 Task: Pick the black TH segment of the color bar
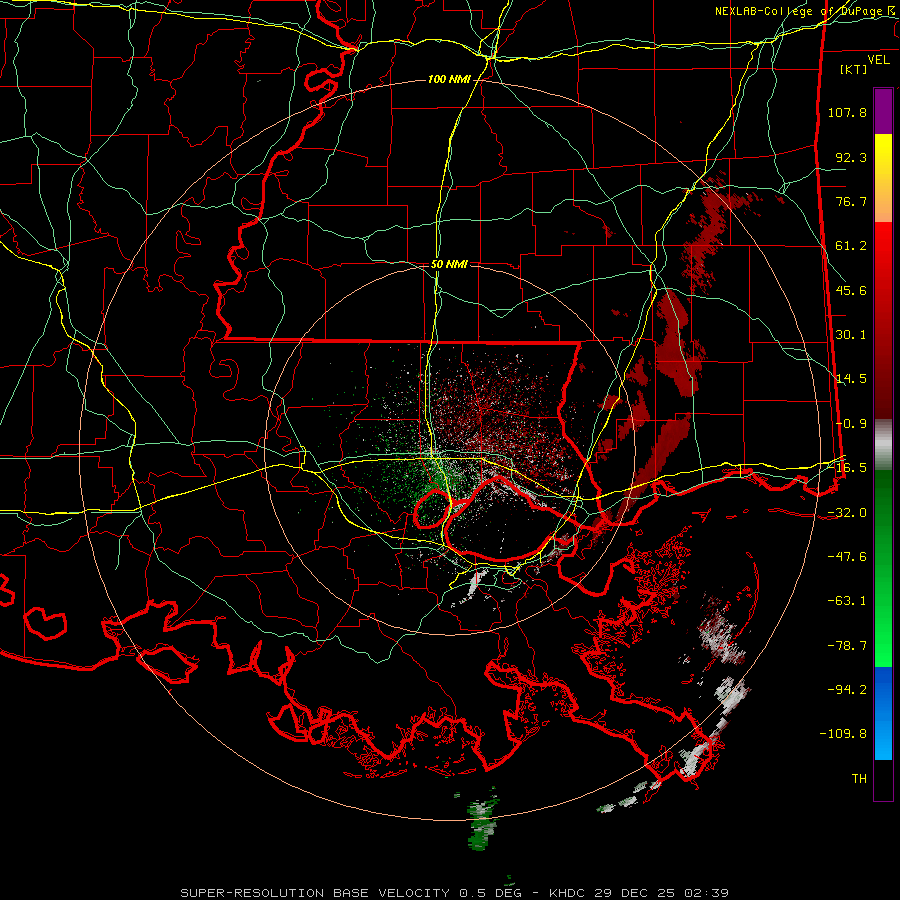(883, 779)
